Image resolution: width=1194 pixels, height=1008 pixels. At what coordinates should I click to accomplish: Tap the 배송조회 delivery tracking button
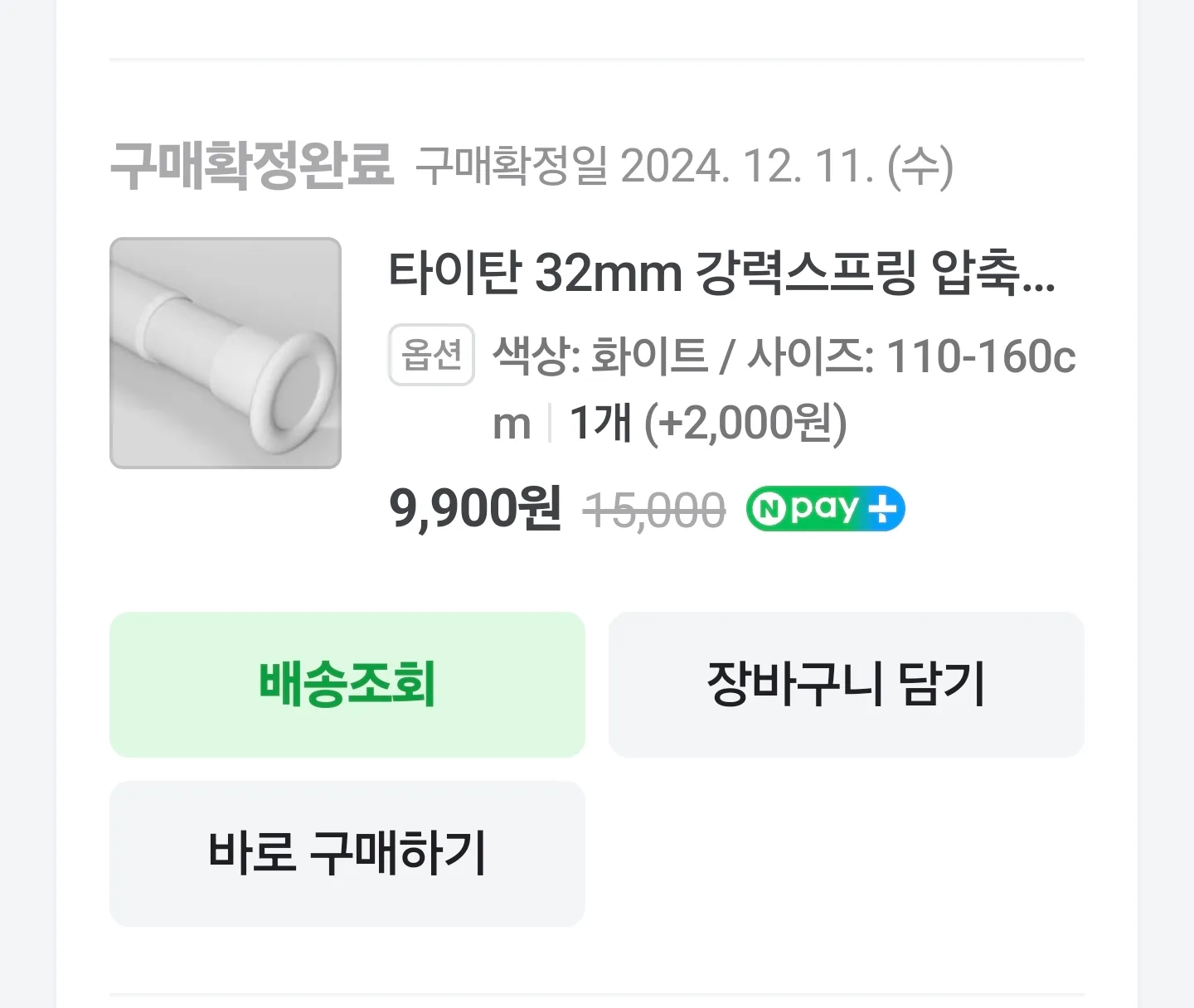click(x=347, y=685)
